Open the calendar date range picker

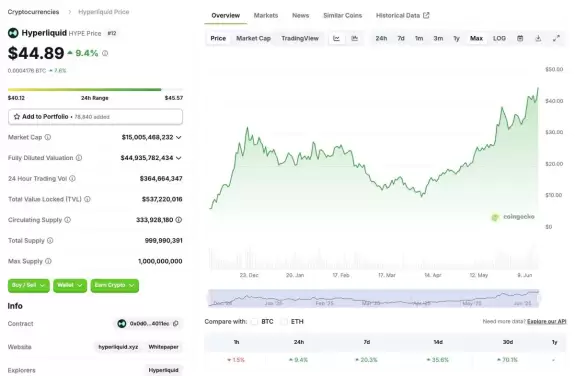click(520, 39)
